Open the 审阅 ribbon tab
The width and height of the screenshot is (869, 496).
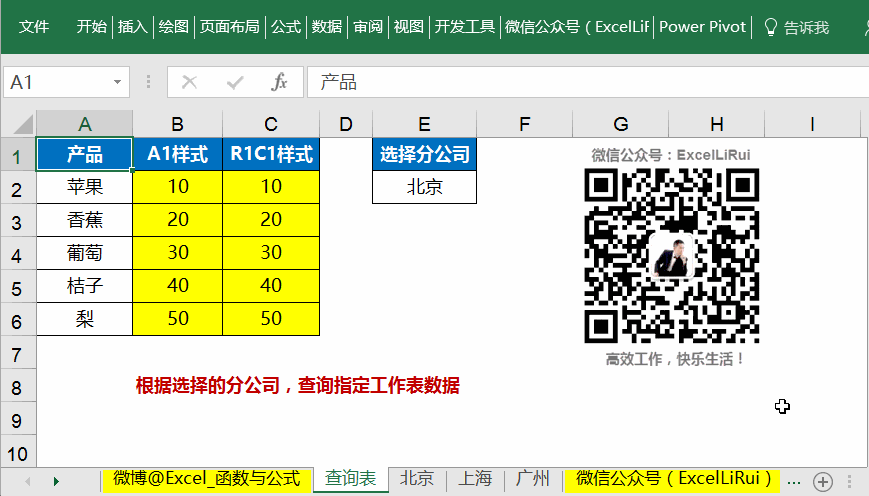[x=368, y=27]
